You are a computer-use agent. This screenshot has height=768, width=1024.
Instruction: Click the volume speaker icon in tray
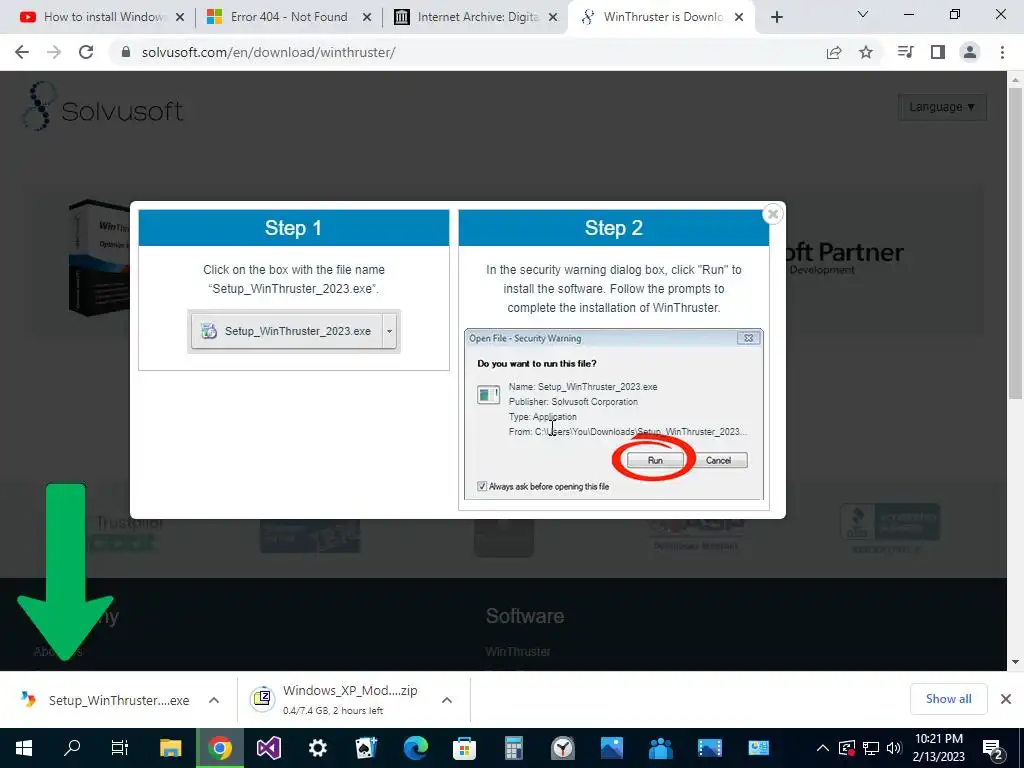(895, 748)
